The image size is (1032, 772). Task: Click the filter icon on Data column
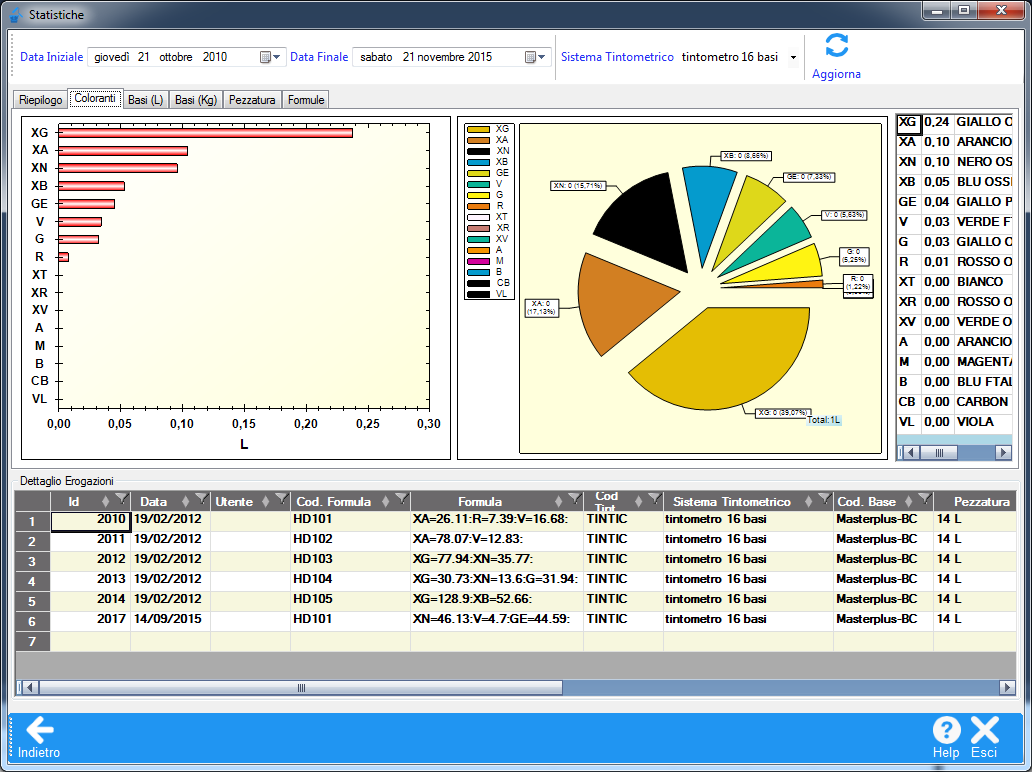[x=201, y=499]
